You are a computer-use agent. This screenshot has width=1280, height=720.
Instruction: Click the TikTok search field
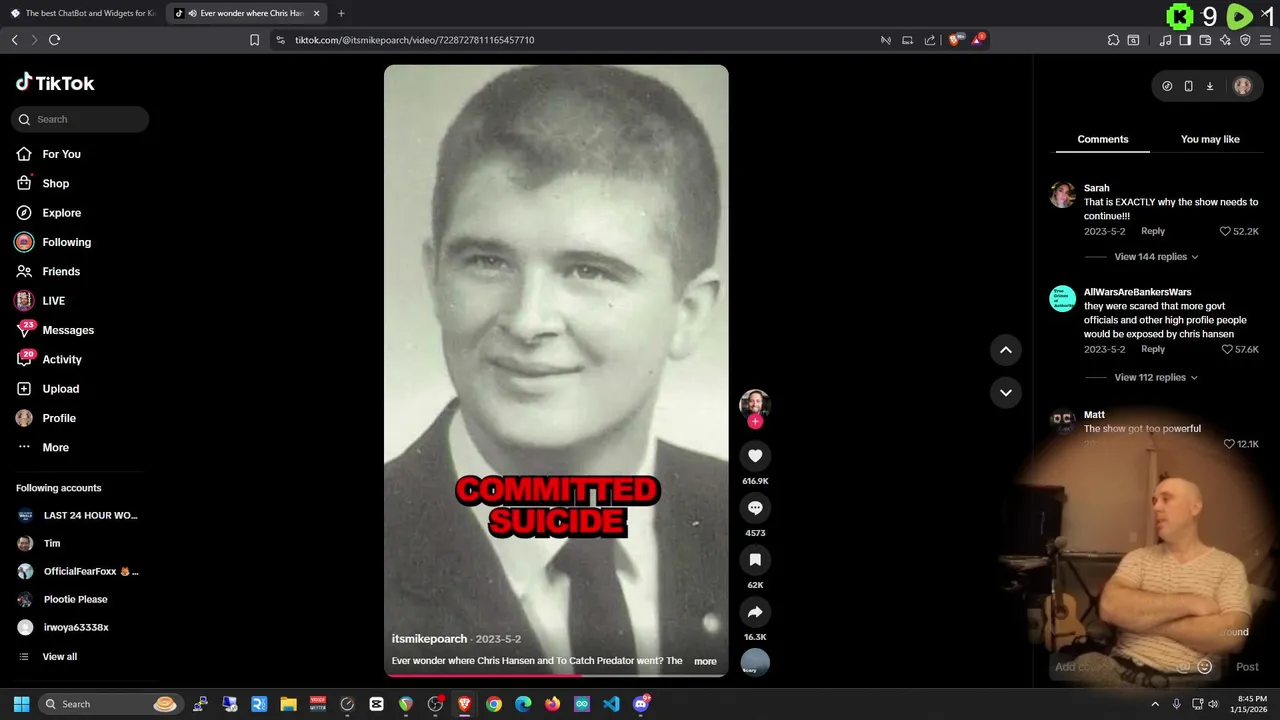point(80,119)
